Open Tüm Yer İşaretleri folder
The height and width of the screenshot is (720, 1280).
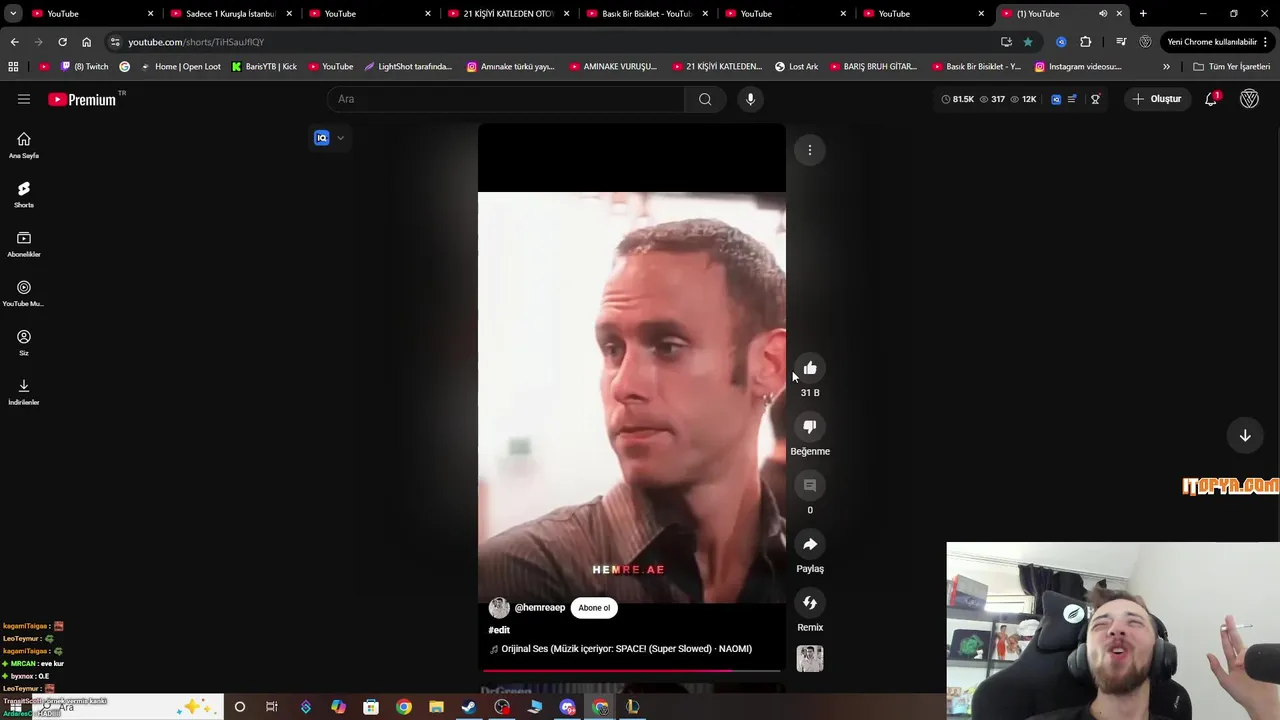1232,67
